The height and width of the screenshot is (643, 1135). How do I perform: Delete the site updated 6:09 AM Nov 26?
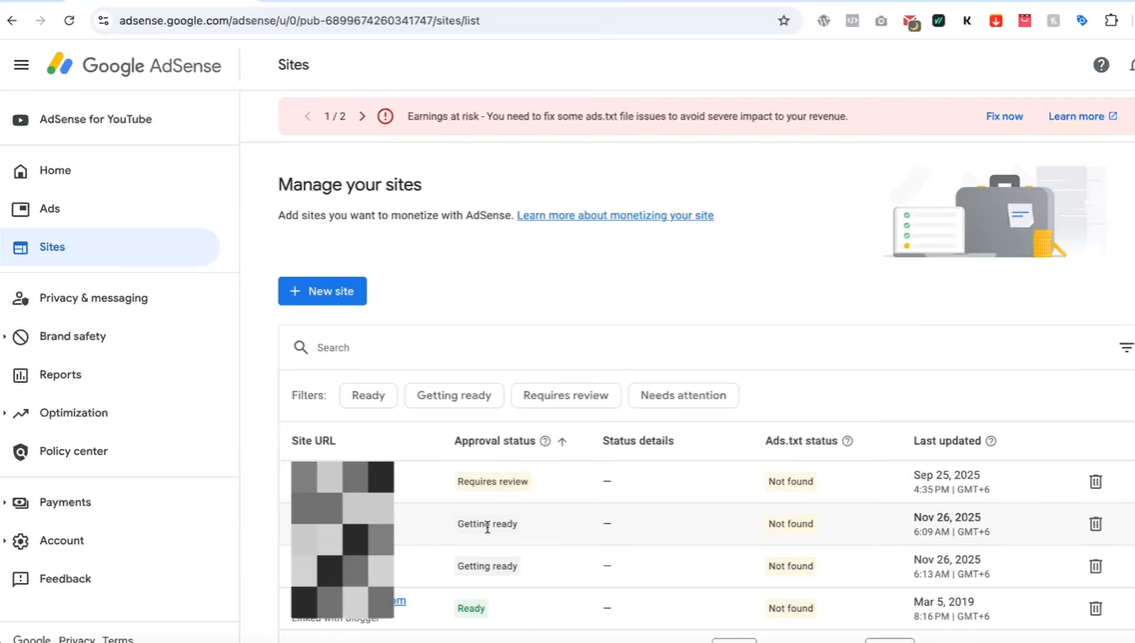[x=1096, y=524]
